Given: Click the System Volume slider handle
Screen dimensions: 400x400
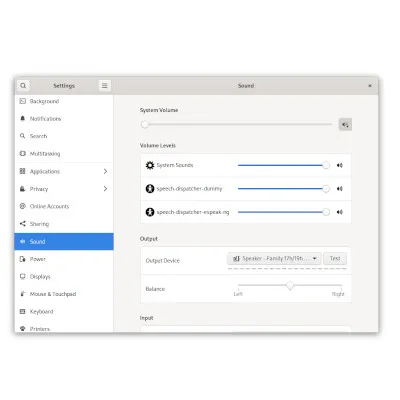Looking at the screenshot, I should point(144,124).
